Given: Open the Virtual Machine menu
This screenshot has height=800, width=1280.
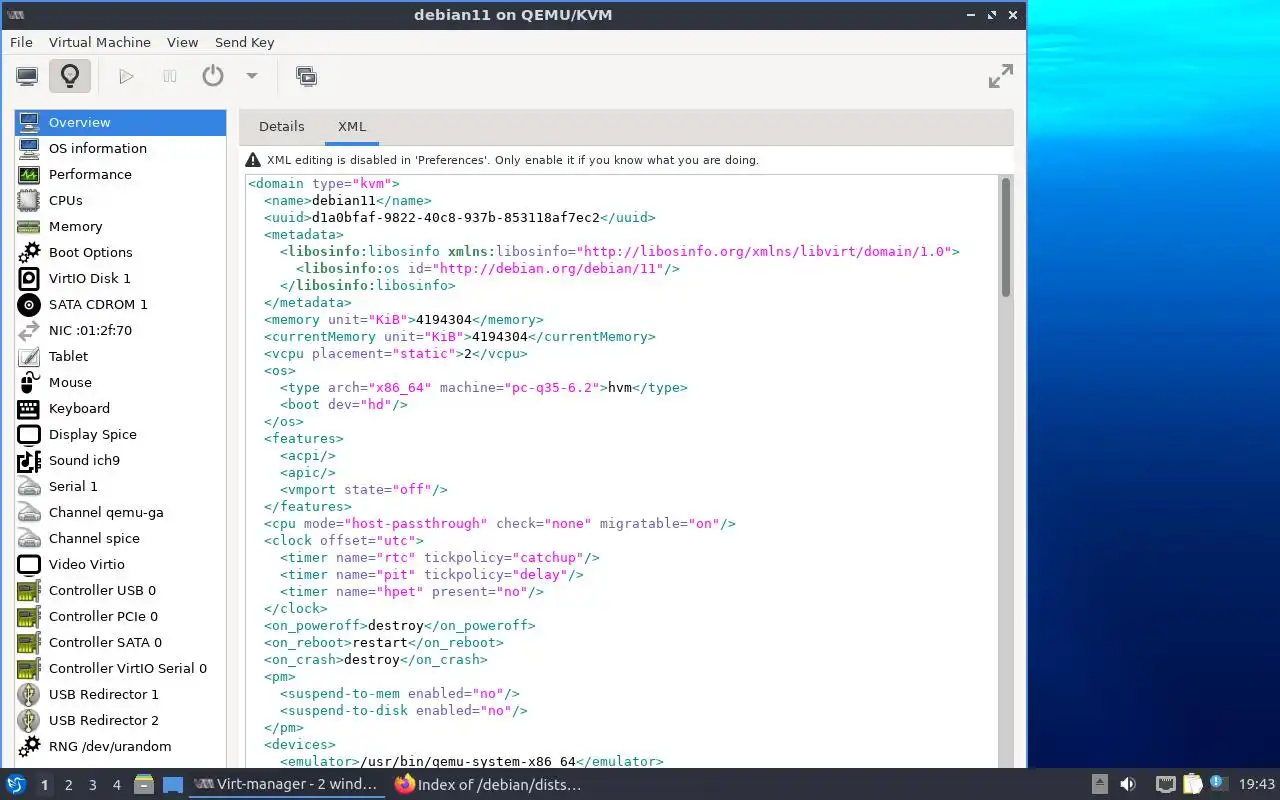Looking at the screenshot, I should coord(100,42).
